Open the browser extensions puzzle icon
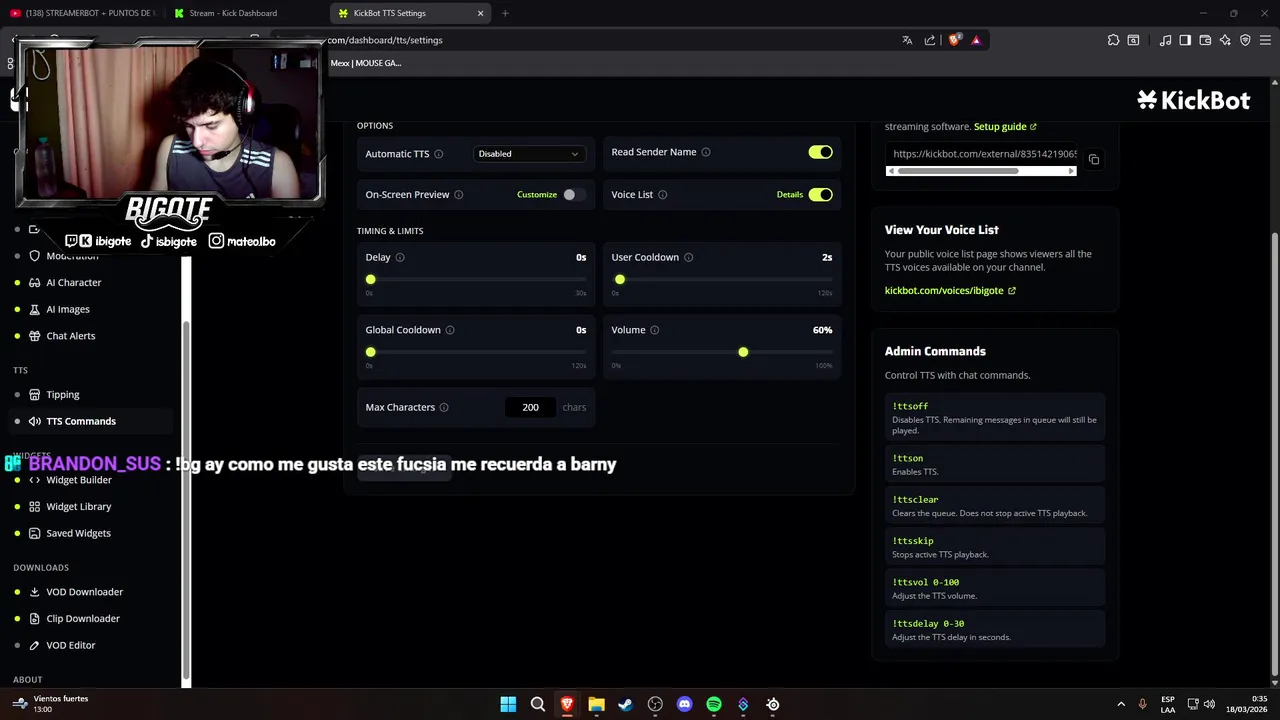Image resolution: width=1280 pixels, height=720 pixels. pyautogui.click(x=1113, y=40)
